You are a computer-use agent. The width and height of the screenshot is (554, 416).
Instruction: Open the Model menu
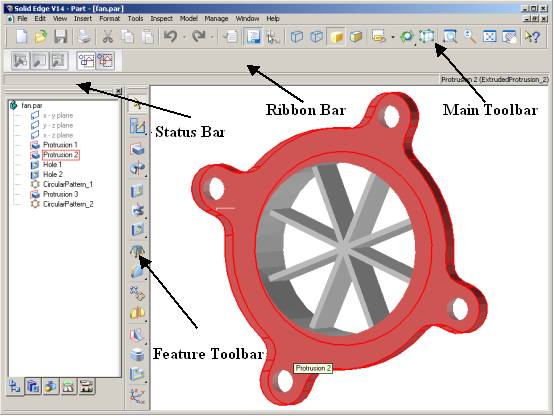coord(189,18)
